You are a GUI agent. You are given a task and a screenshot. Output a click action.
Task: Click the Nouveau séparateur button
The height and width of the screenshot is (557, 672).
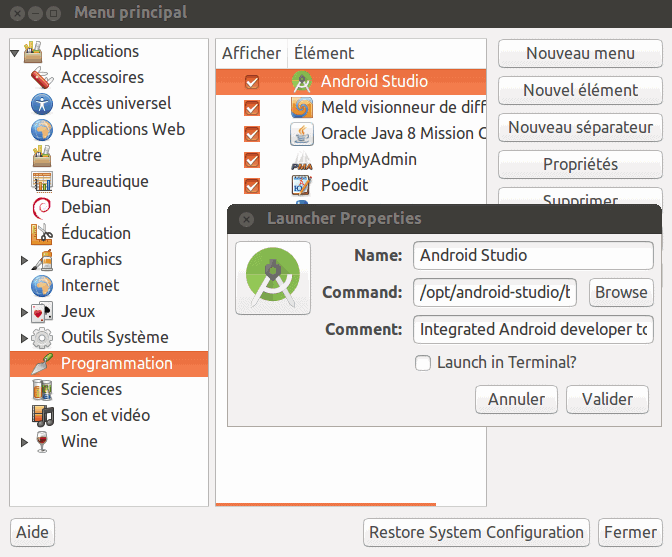coord(580,128)
